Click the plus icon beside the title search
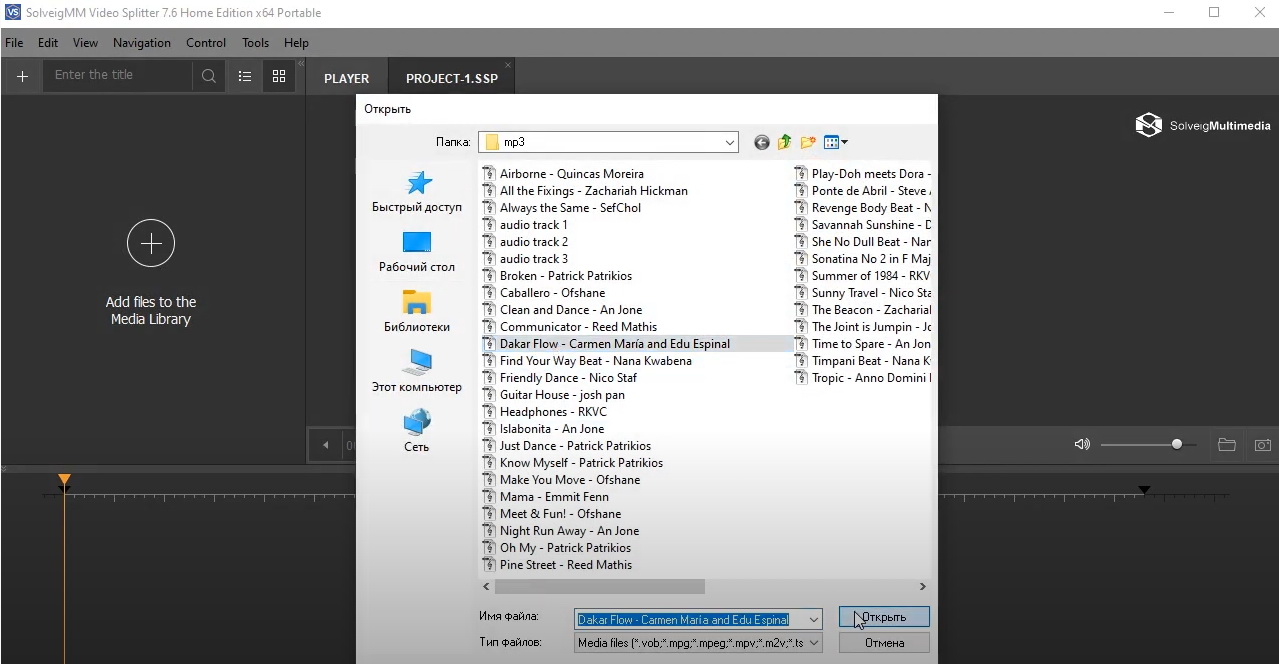The image size is (1279, 664). pos(22,76)
